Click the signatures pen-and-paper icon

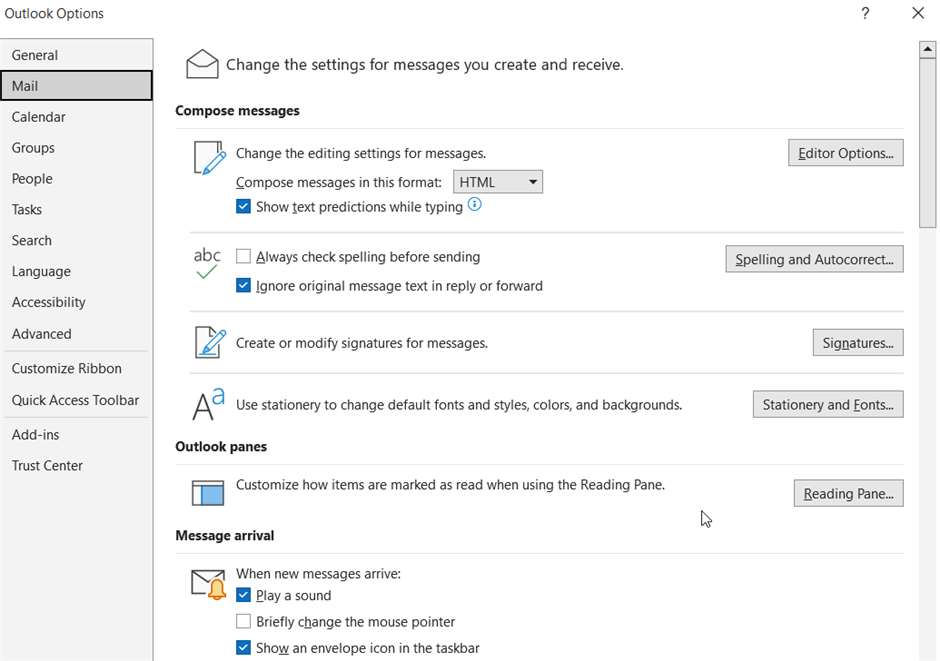(208, 342)
